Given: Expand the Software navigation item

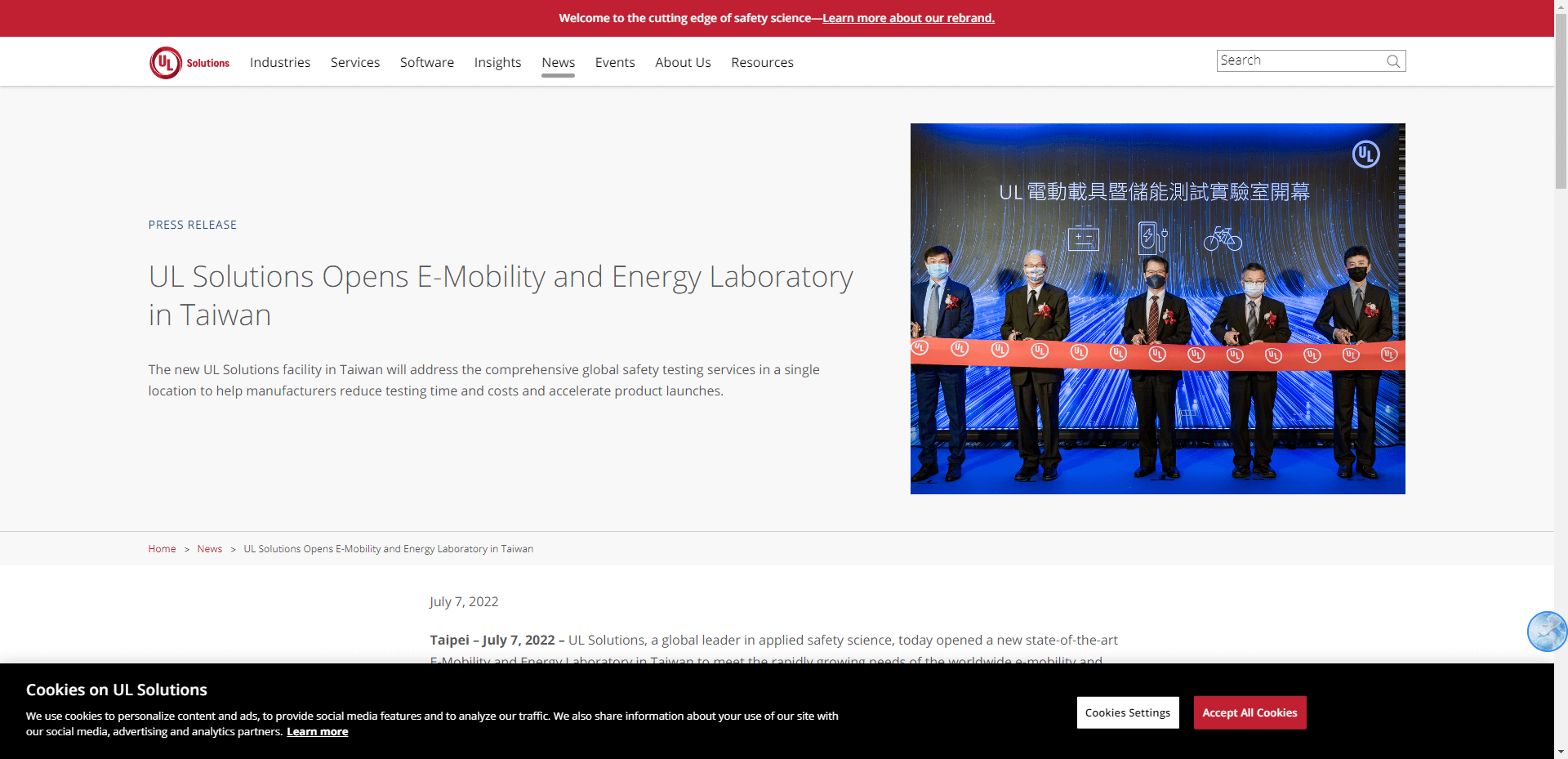Looking at the screenshot, I should coord(427,63).
